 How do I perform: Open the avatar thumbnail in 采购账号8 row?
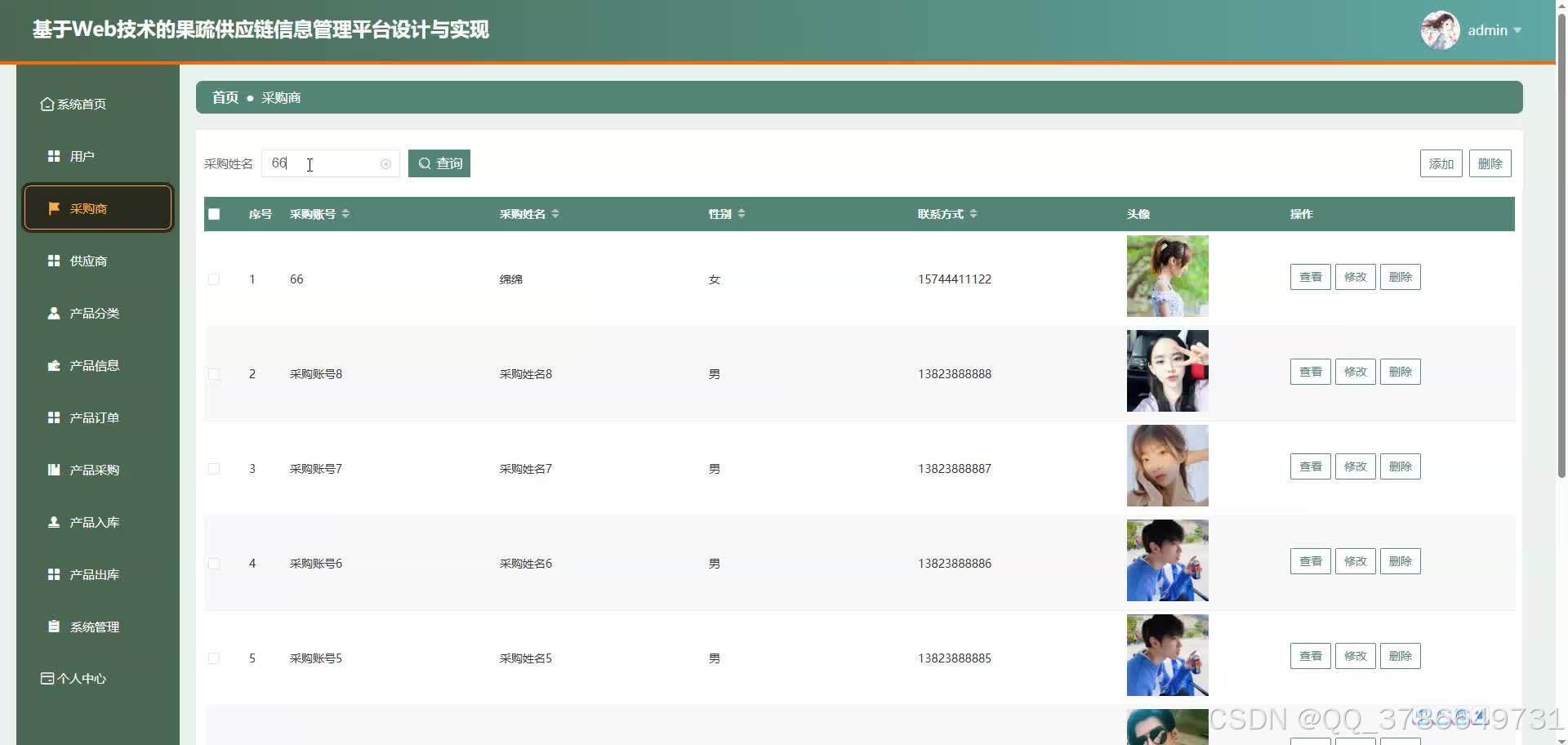(1167, 371)
